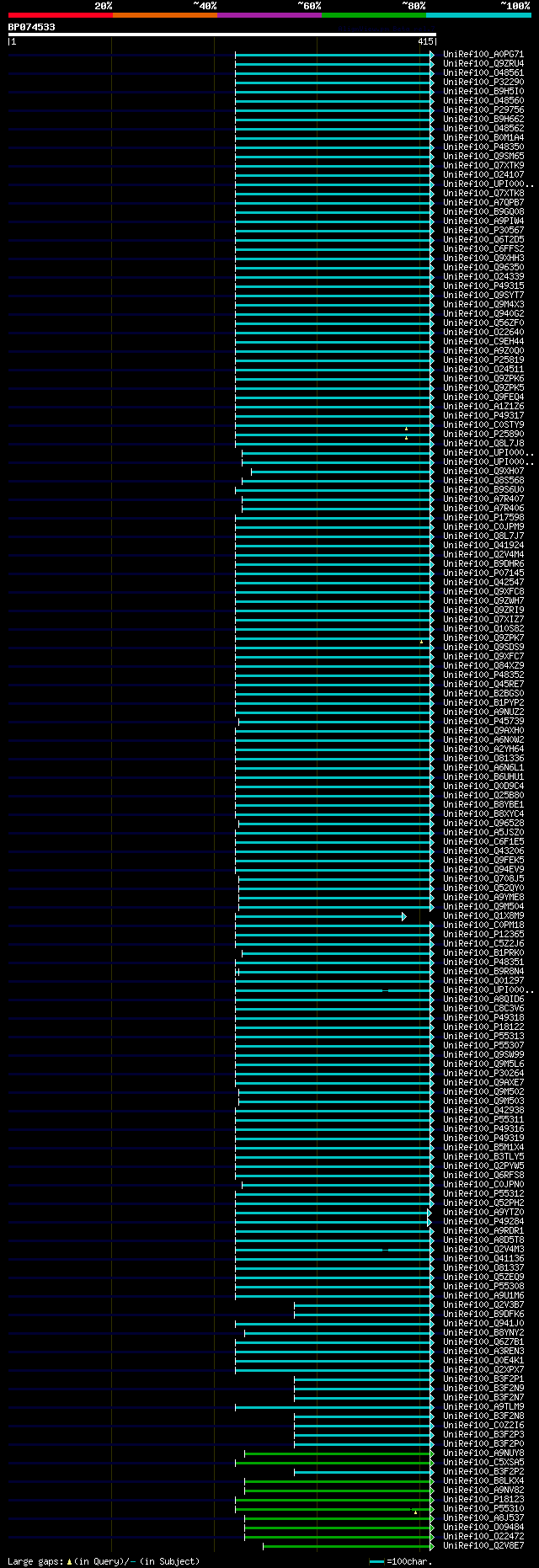The height and width of the screenshot is (1568, 539).
Task: Select the UniRef100_P25819 label
Action: pos(483,360)
